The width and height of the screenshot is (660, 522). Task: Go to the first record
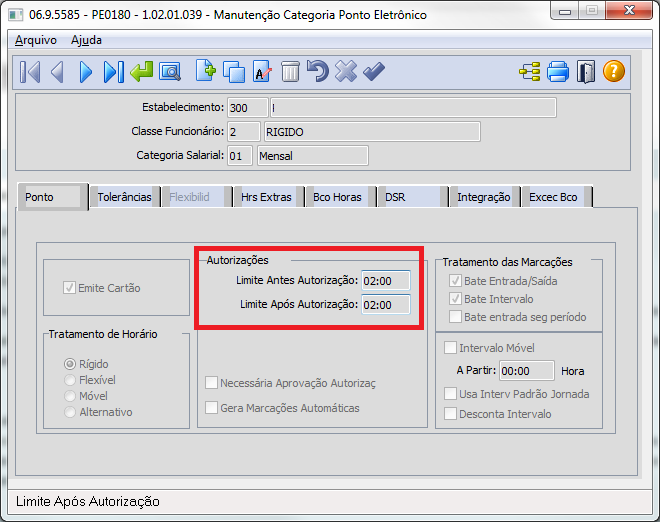pyautogui.click(x=30, y=72)
